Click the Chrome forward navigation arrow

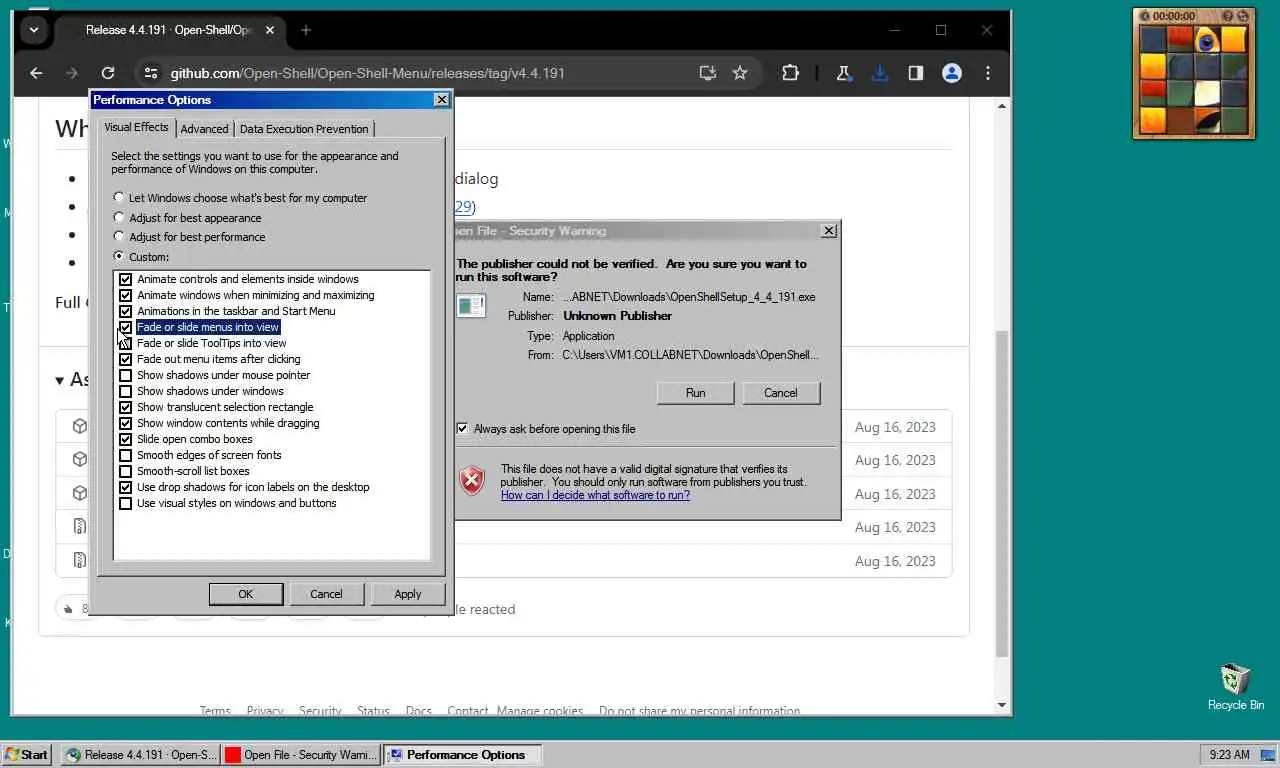click(x=72, y=73)
